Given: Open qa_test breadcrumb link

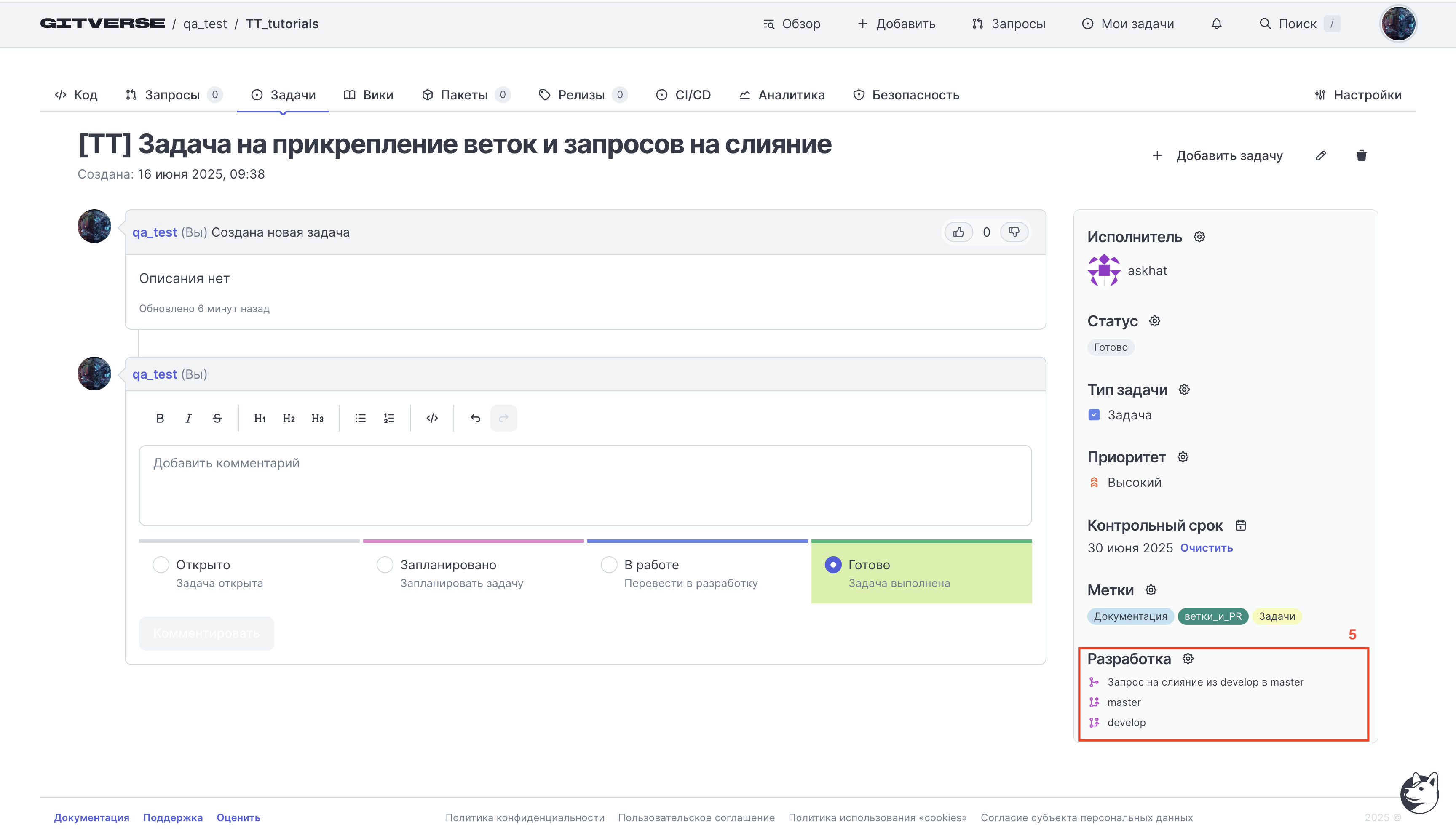Looking at the screenshot, I should [205, 24].
